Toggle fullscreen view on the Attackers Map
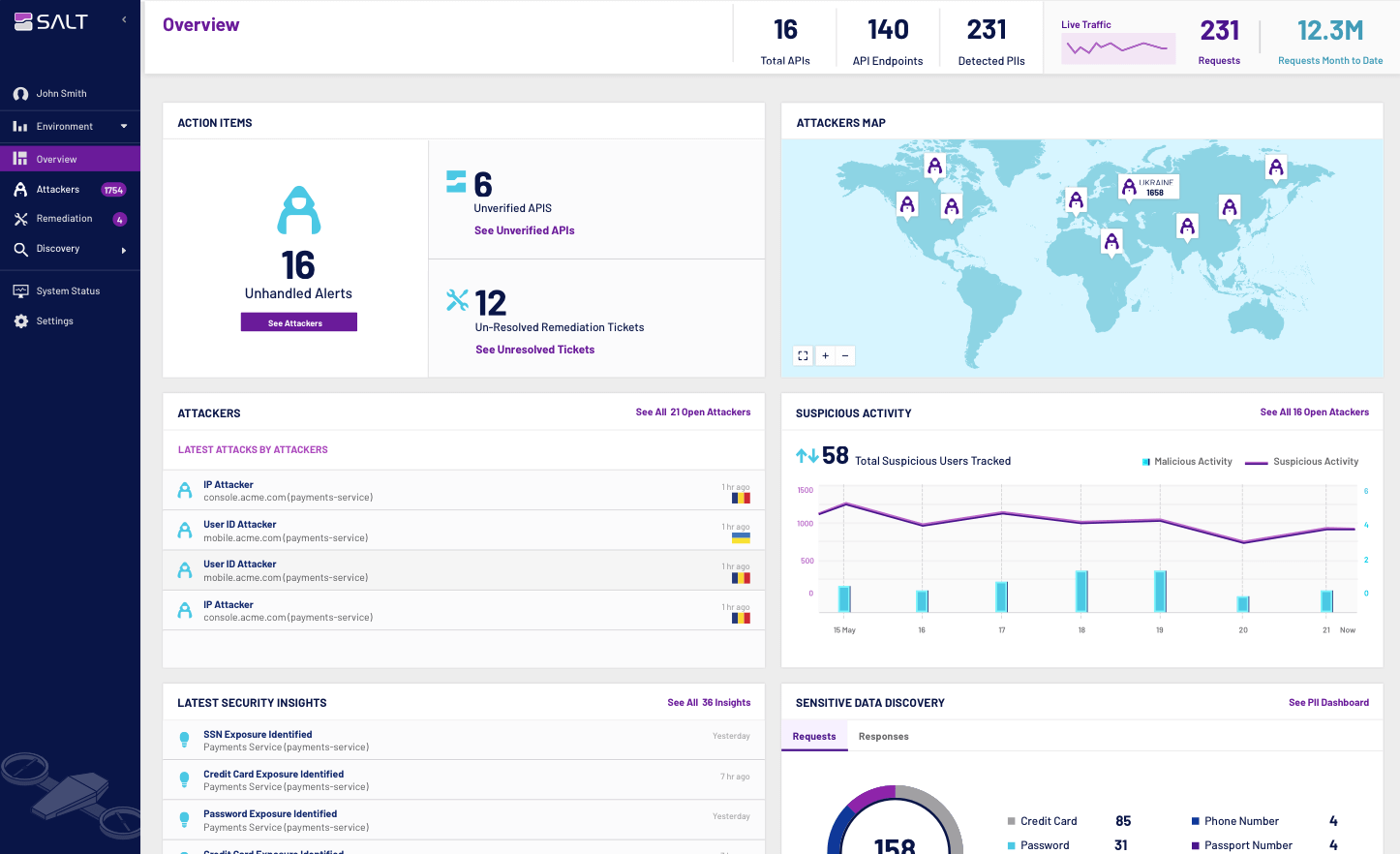This screenshot has width=1400, height=854. pyautogui.click(x=803, y=355)
